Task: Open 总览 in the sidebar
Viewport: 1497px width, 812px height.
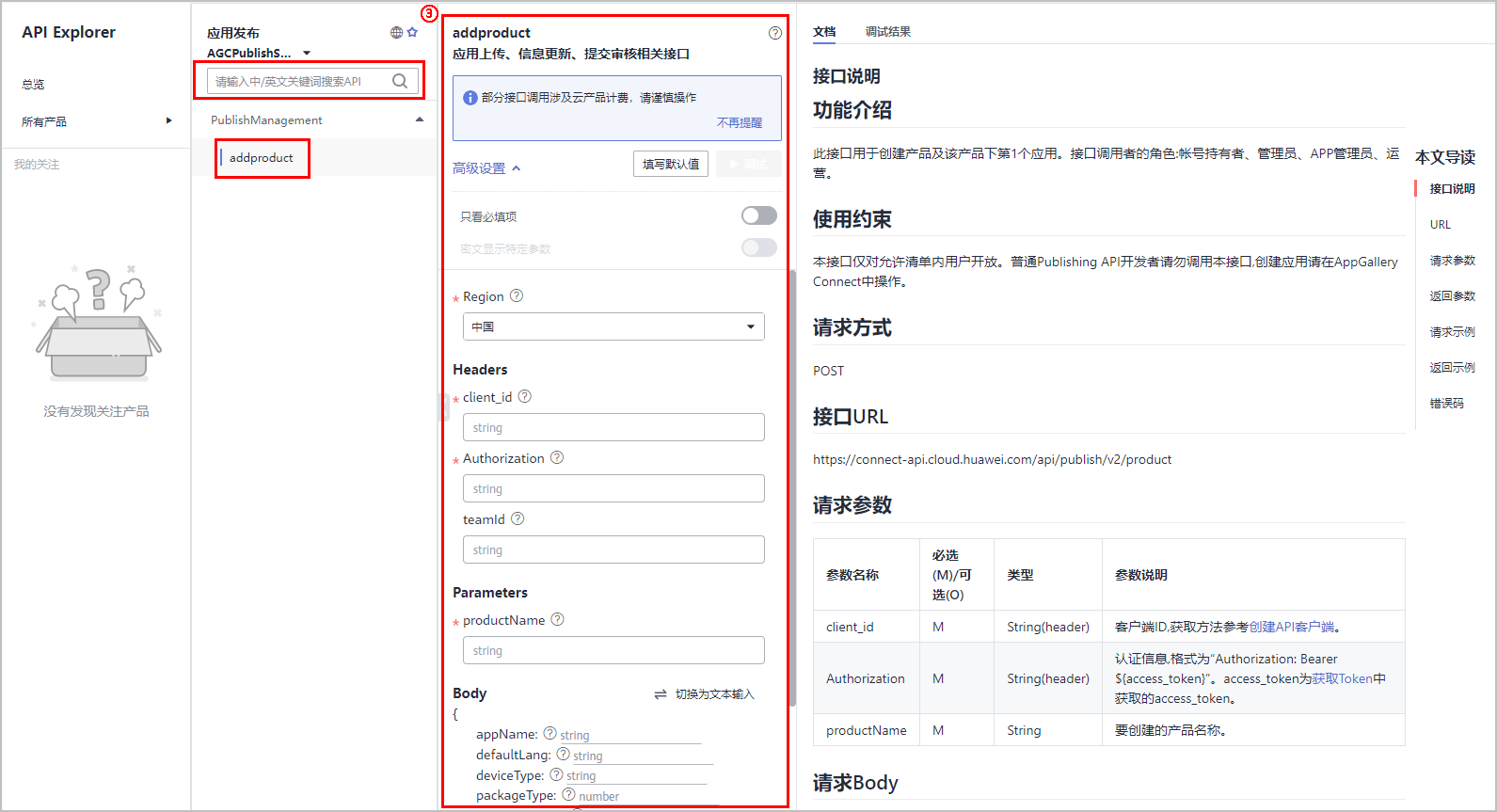Action: (33, 84)
